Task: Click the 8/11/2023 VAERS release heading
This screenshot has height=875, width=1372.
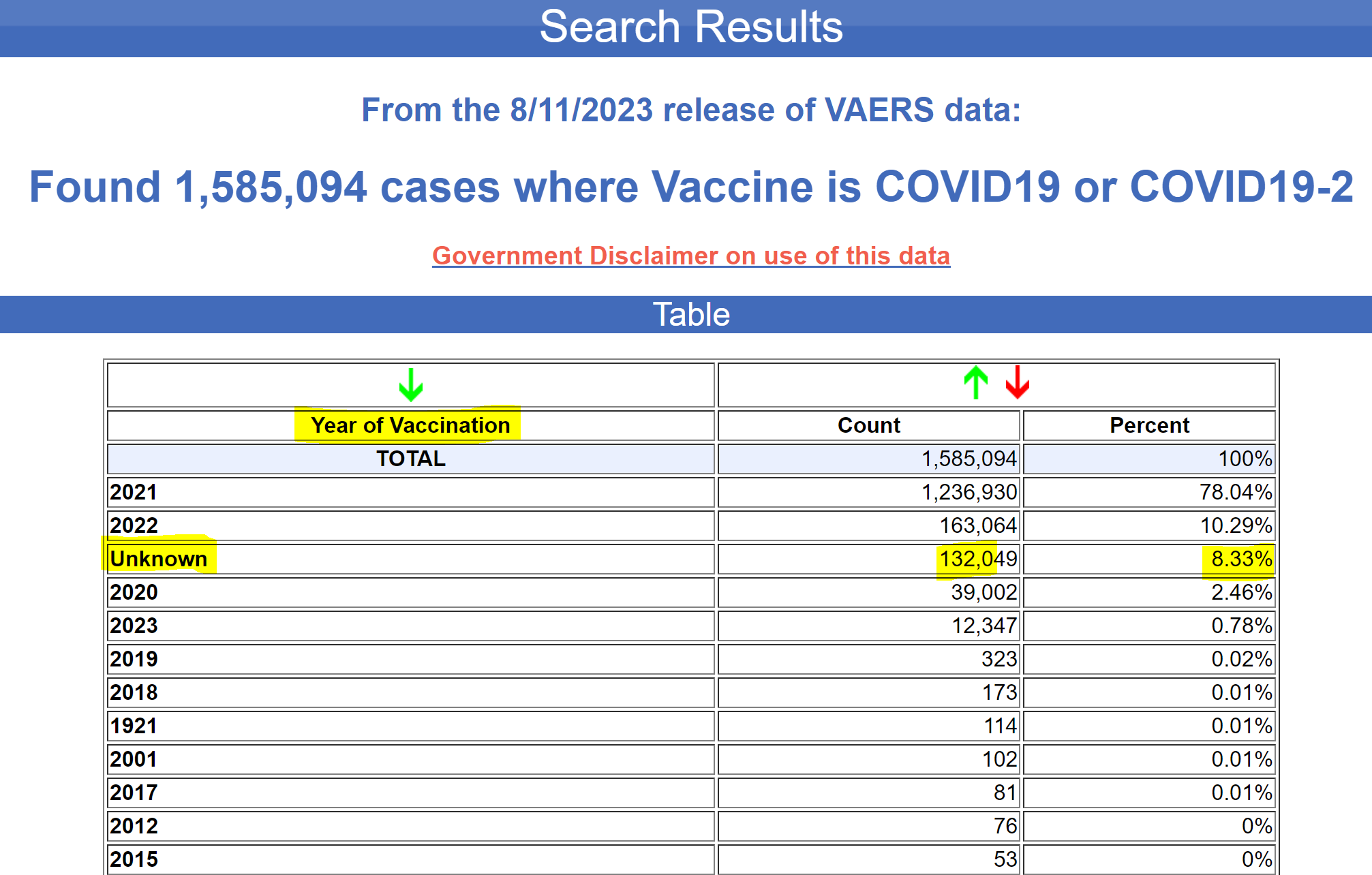Action: pos(691,110)
